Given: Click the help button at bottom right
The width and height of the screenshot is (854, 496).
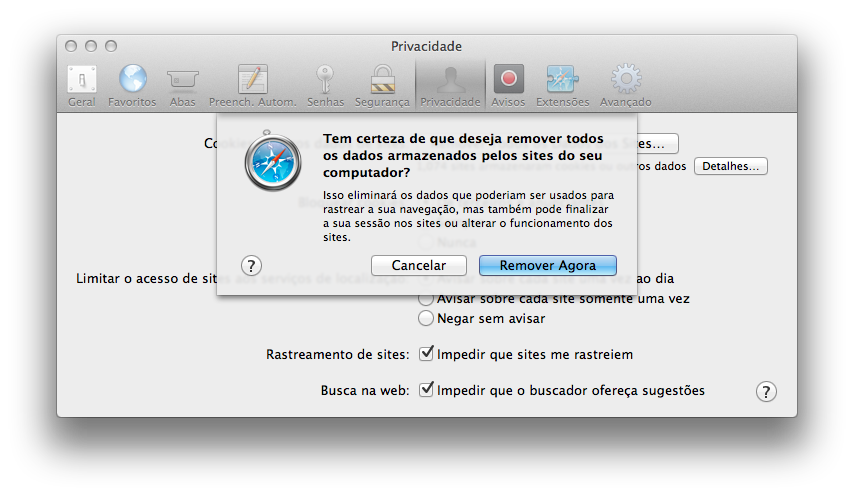Looking at the screenshot, I should point(766,391).
